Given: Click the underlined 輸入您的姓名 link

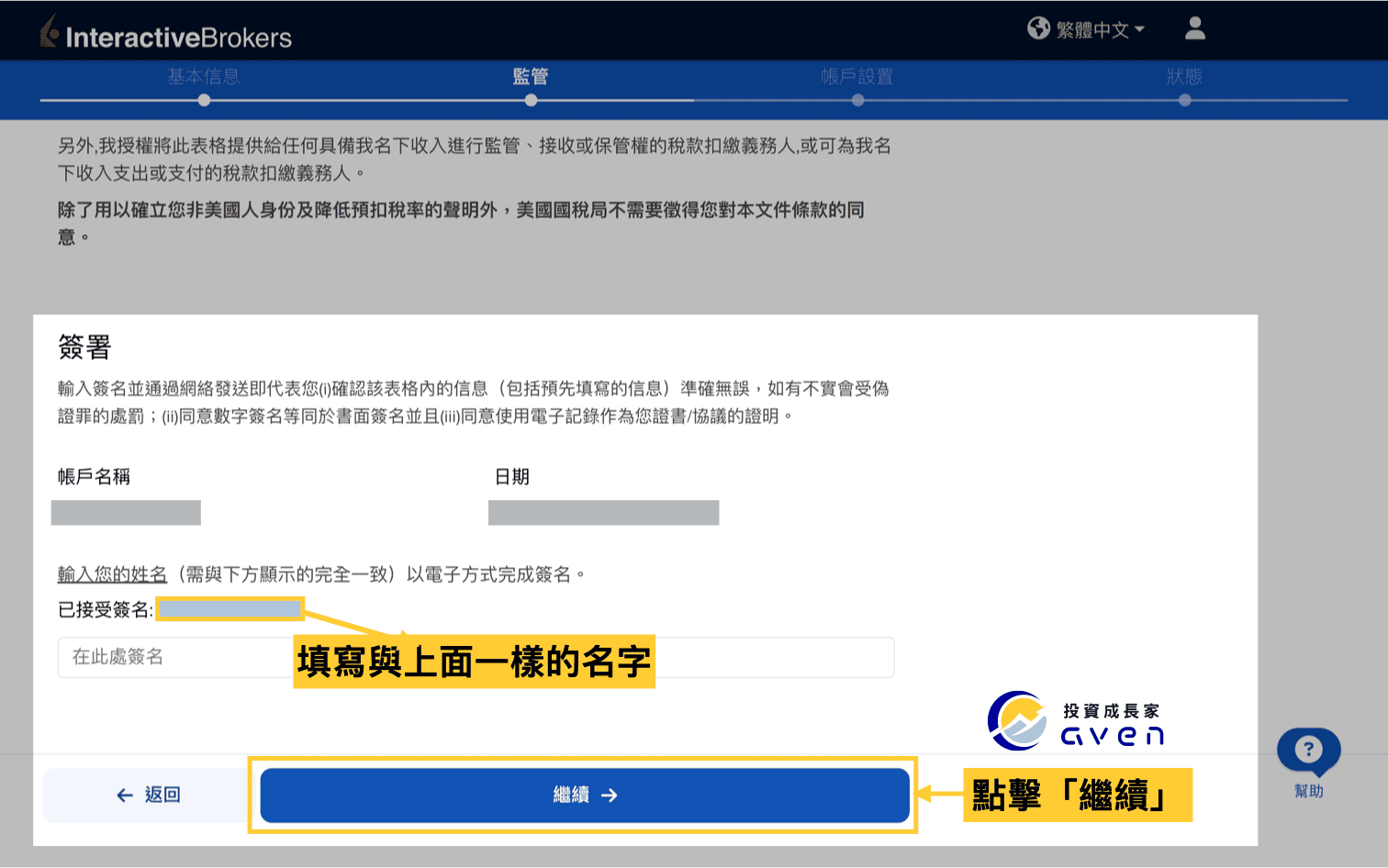Looking at the screenshot, I should [x=112, y=573].
